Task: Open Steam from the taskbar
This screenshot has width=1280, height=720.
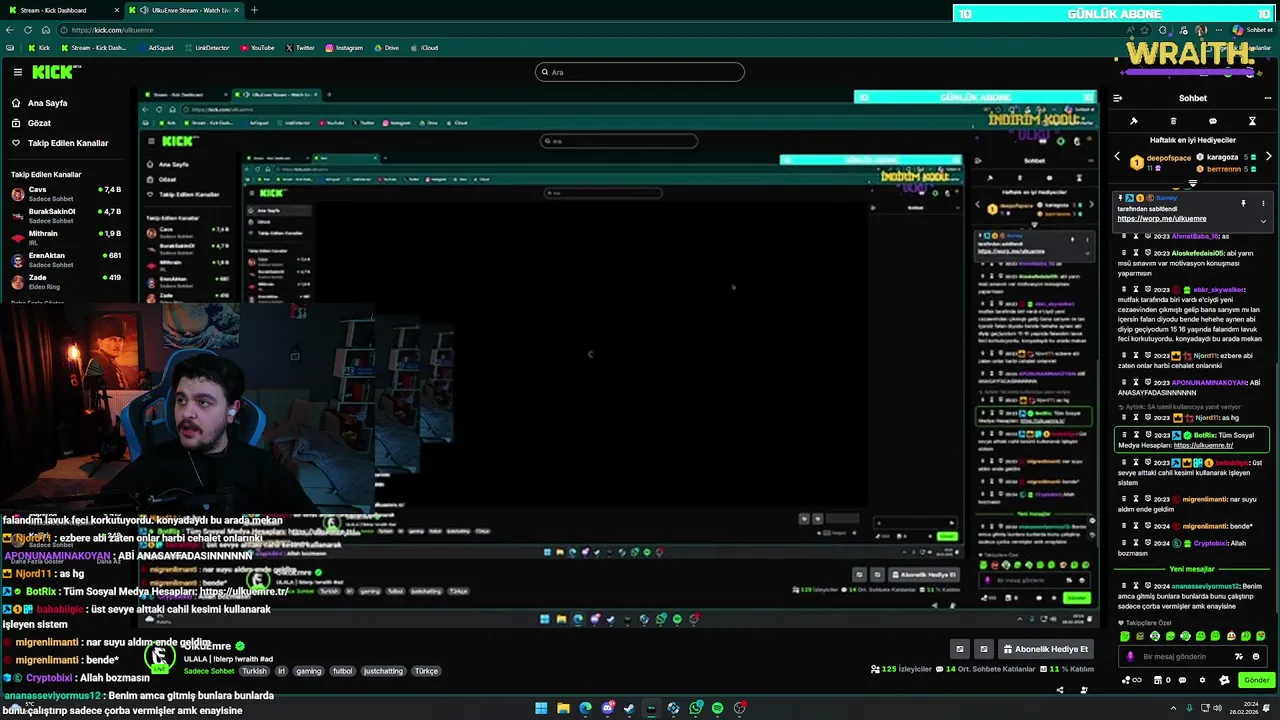Action: (629, 708)
